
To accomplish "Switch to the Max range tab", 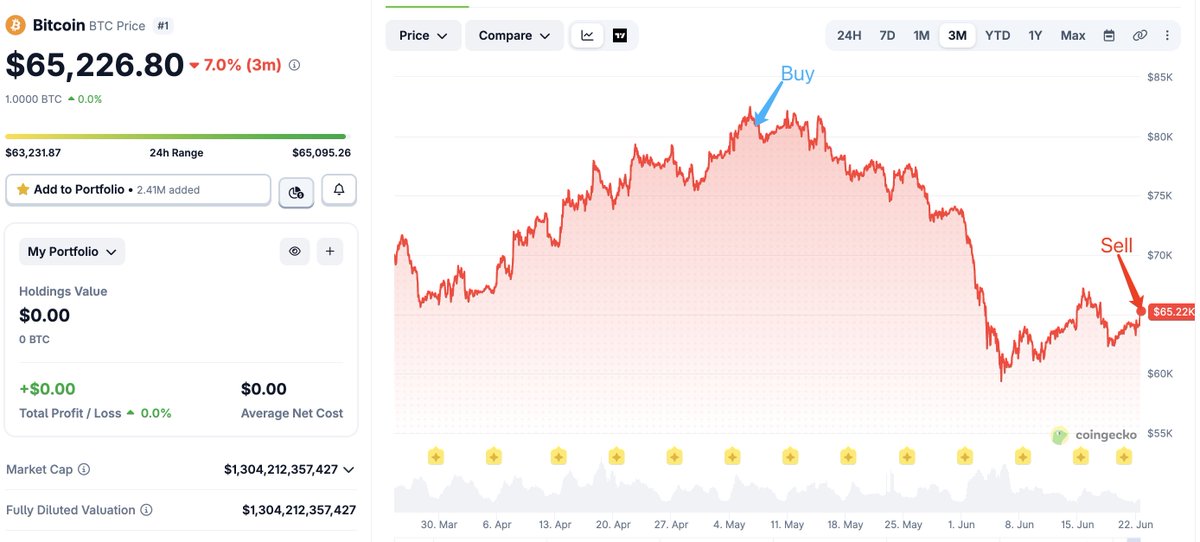I will click(1073, 36).
